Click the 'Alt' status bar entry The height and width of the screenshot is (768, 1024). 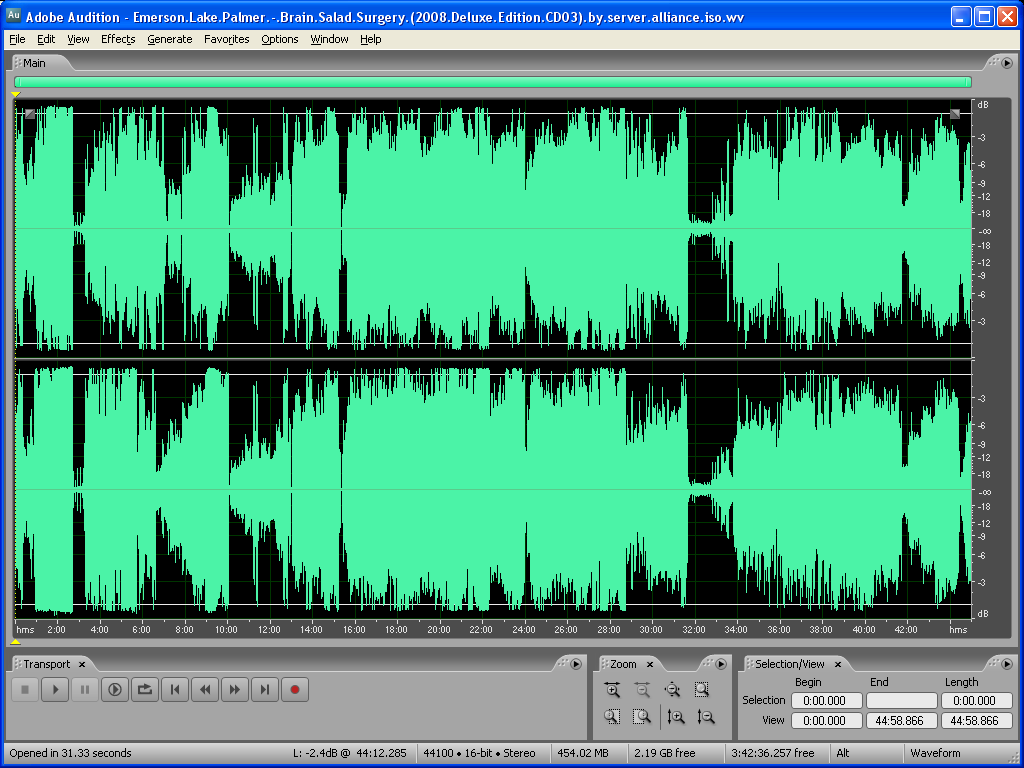(843, 753)
